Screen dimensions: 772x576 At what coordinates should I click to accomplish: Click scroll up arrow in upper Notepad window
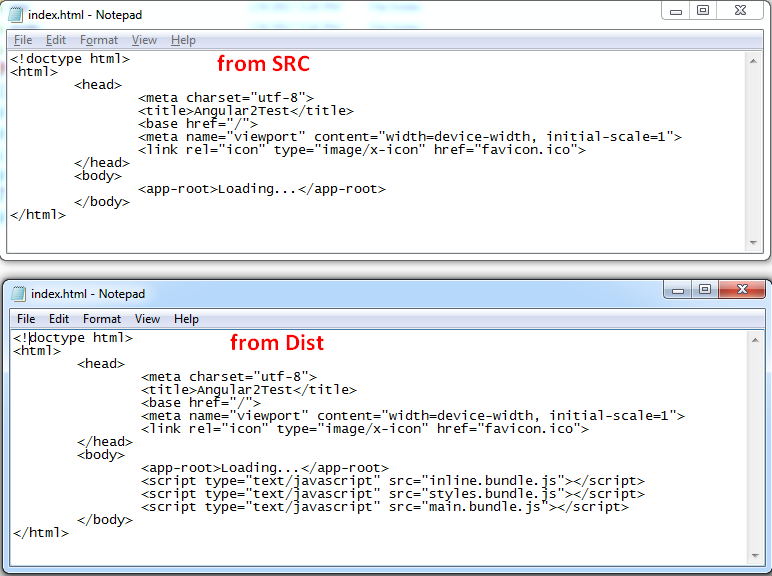pos(753,61)
